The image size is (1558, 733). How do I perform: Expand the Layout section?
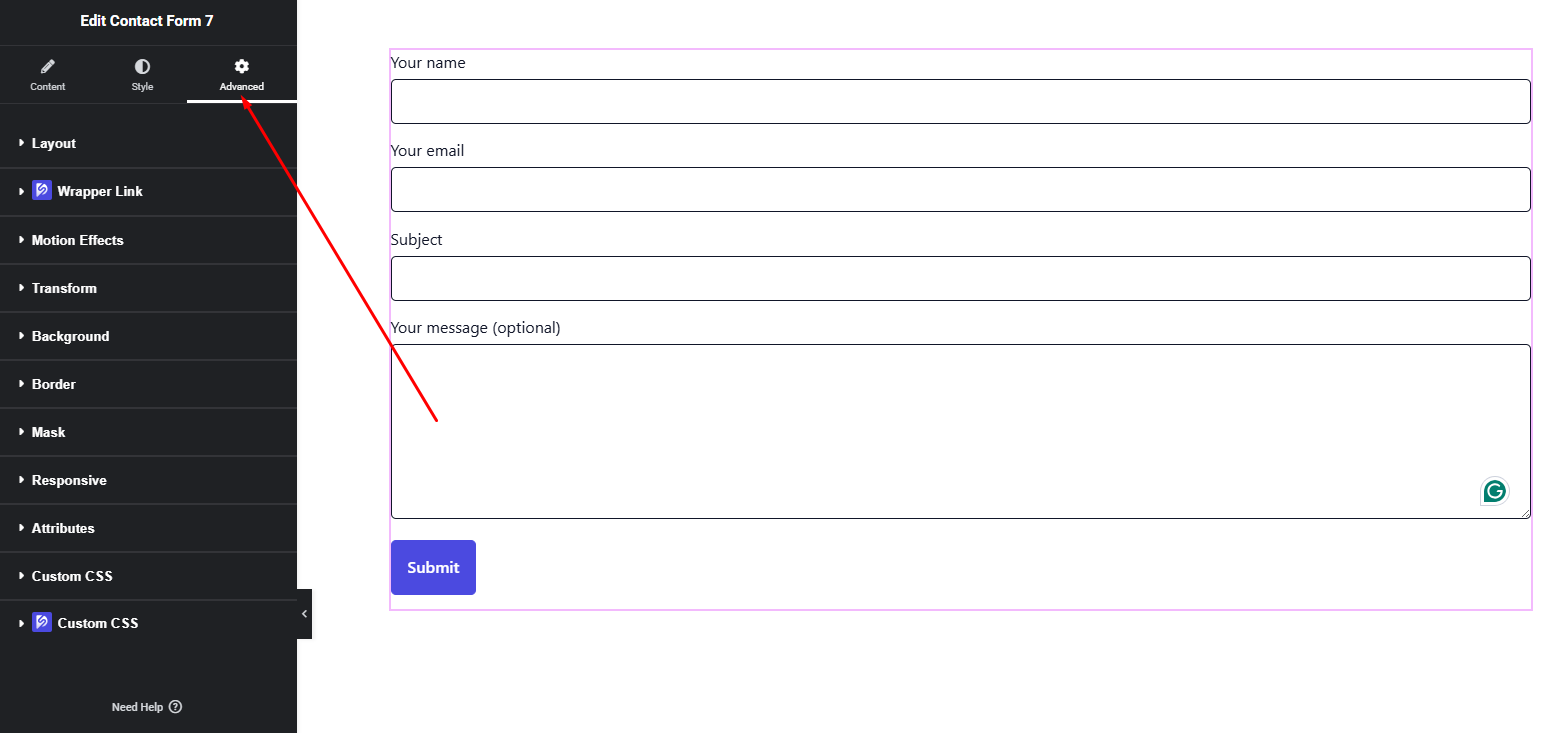tap(54, 144)
